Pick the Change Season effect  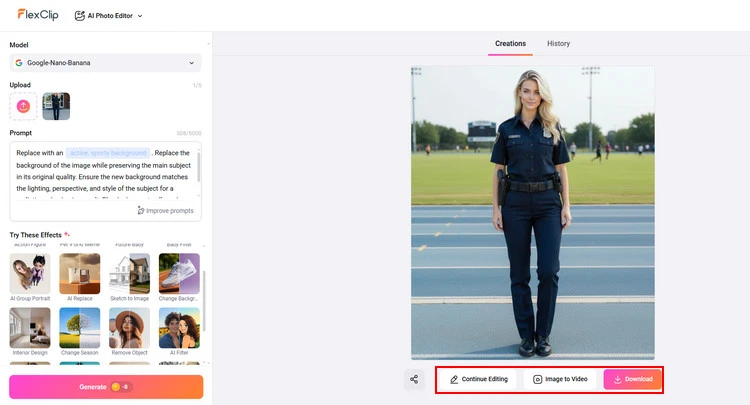[x=79, y=328]
